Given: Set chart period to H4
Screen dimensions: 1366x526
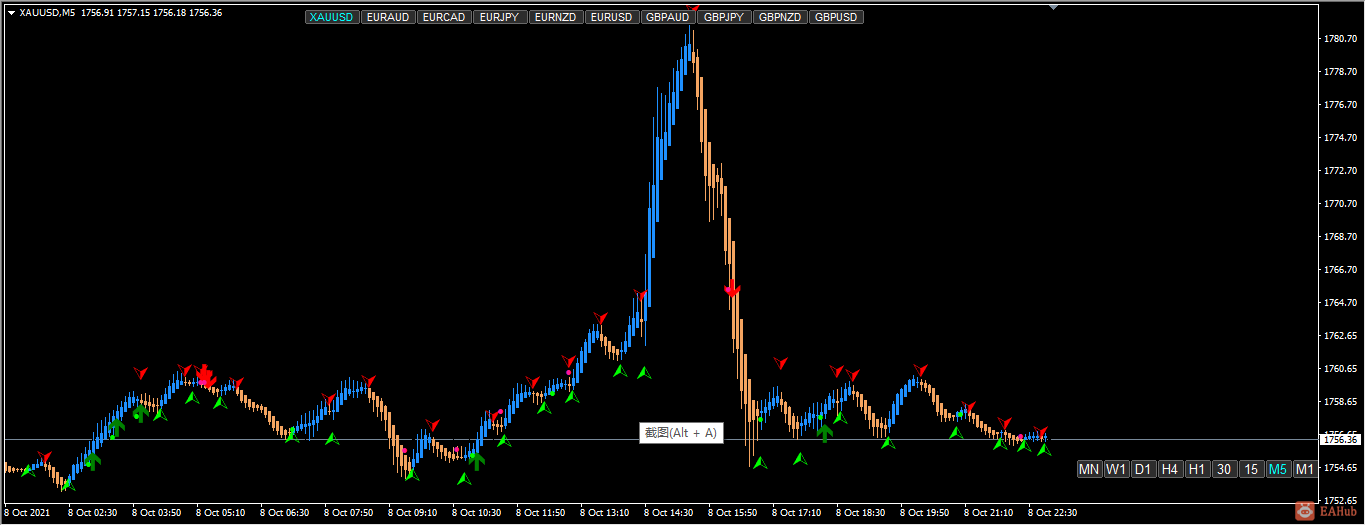Looking at the screenshot, I should (x=1170, y=469).
